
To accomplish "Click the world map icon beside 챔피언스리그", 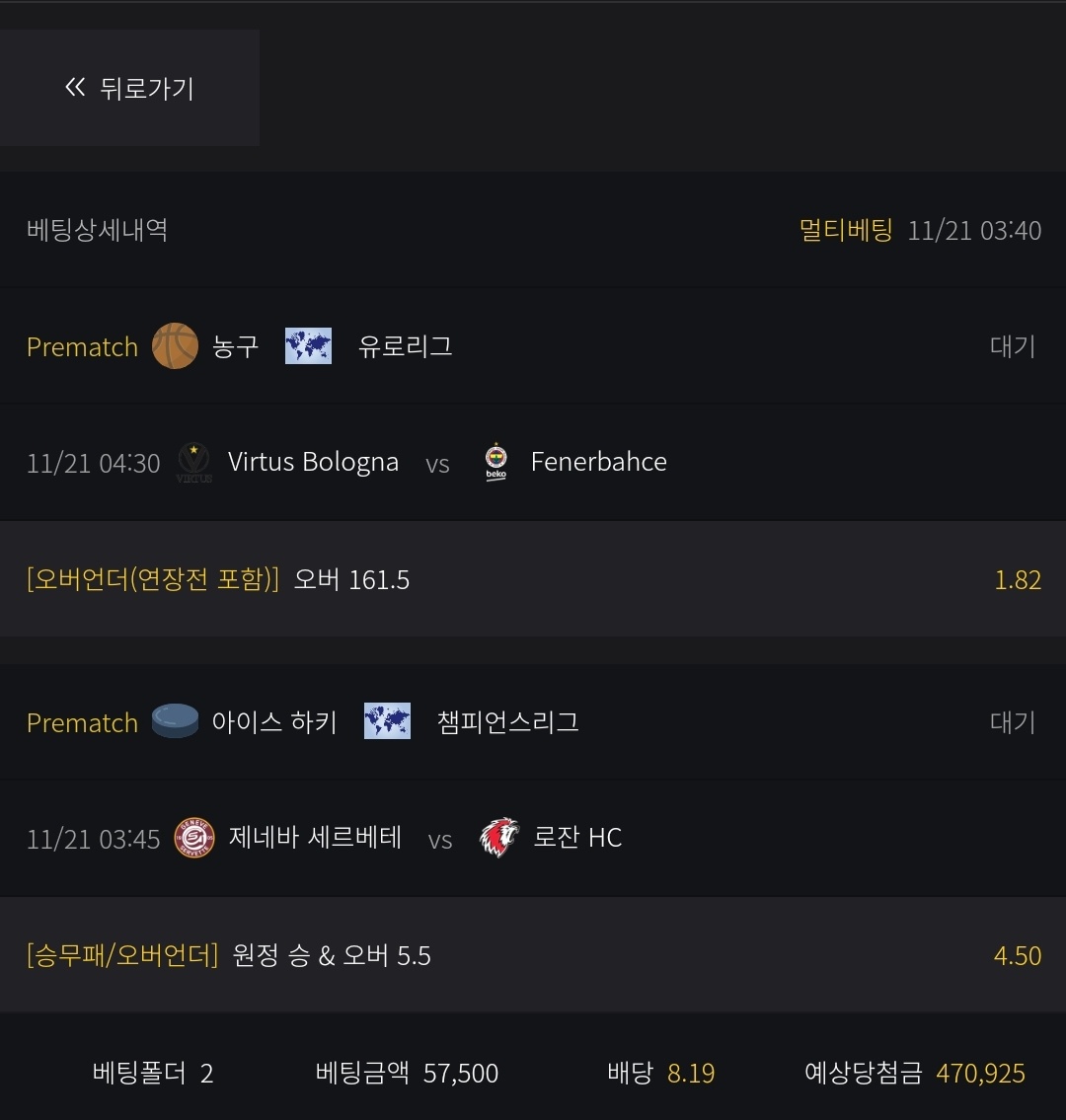I will [x=387, y=722].
